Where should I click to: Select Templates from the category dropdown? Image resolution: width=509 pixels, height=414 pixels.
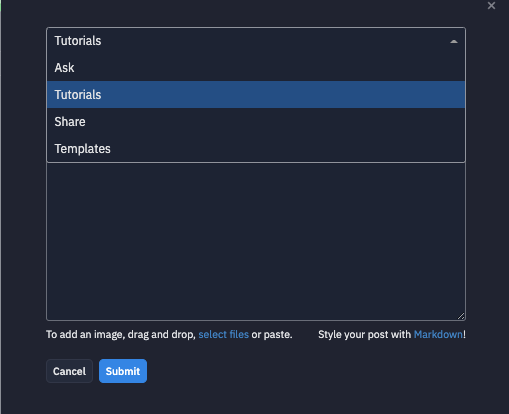coord(256,149)
